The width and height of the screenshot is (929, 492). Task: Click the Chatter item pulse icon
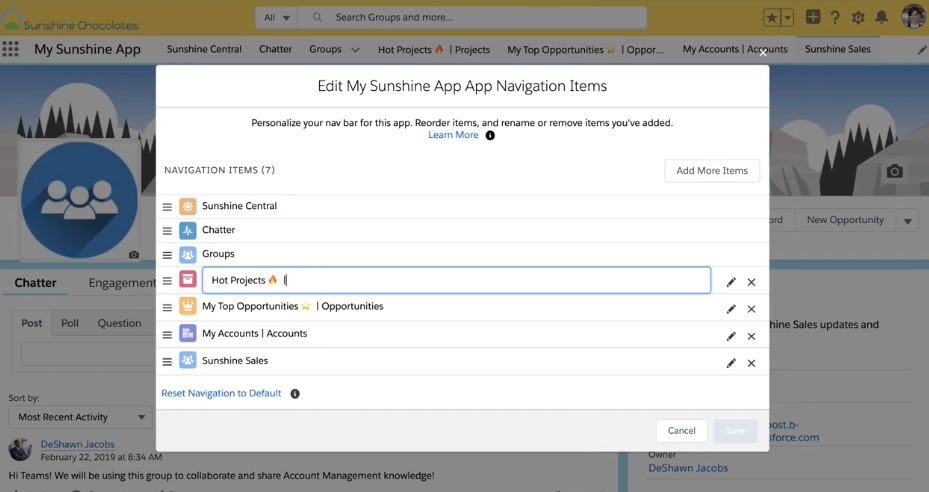click(188, 231)
